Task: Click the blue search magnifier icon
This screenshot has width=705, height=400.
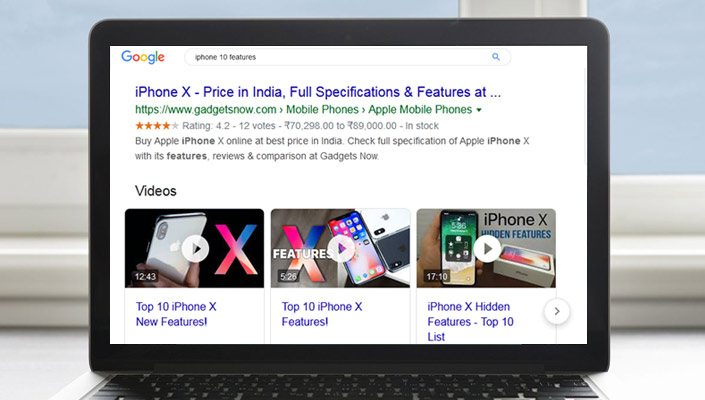Action: [495, 57]
